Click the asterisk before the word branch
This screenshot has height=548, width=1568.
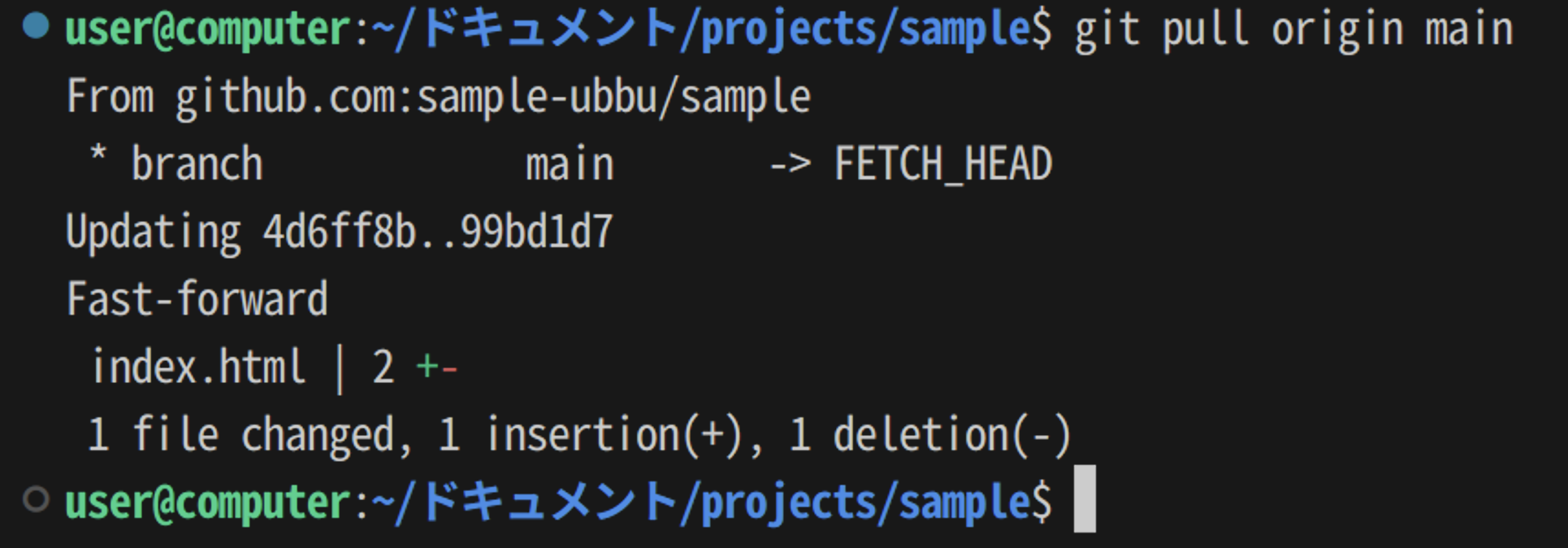click(98, 156)
